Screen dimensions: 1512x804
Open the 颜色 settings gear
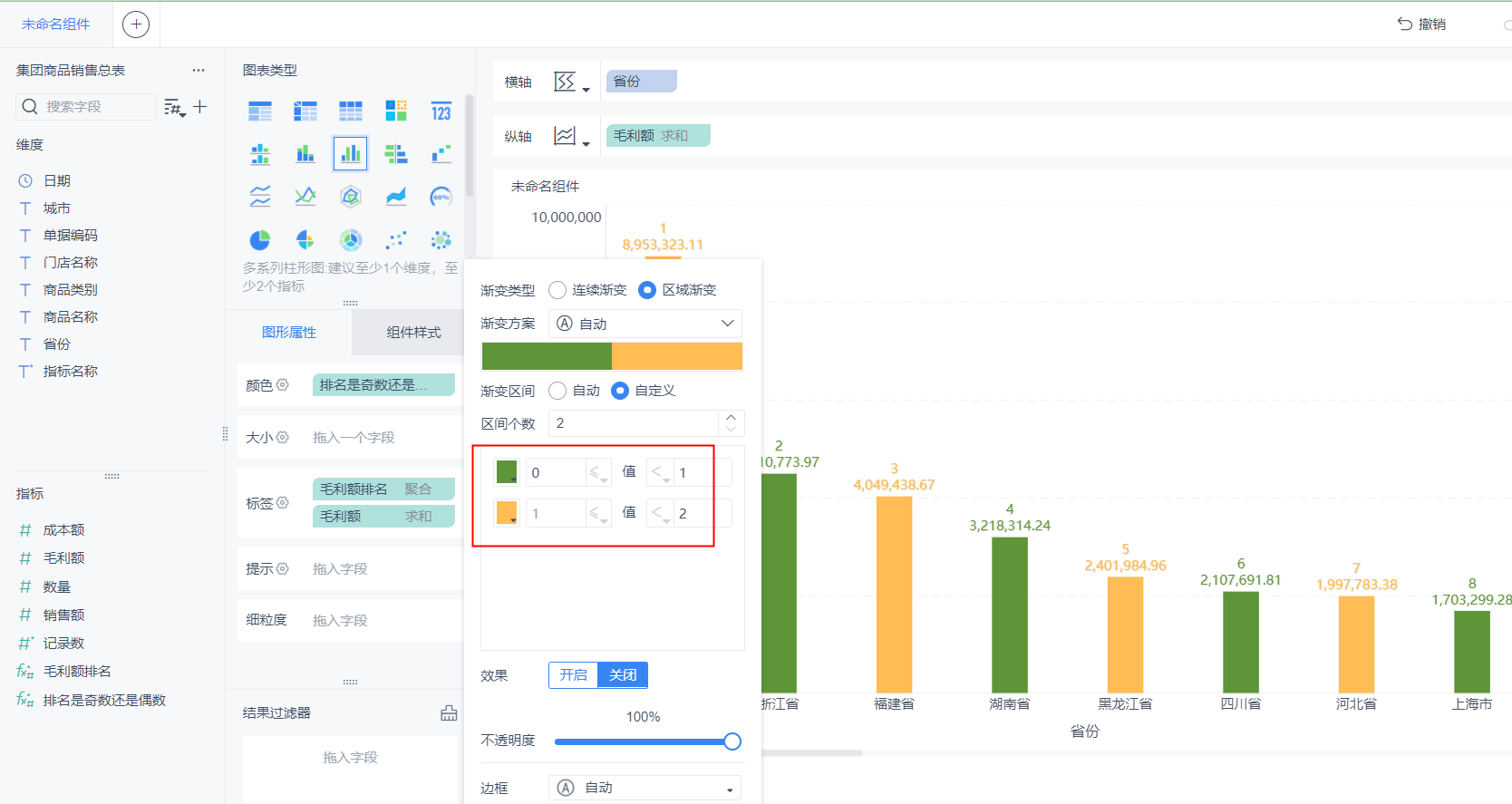pos(283,384)
